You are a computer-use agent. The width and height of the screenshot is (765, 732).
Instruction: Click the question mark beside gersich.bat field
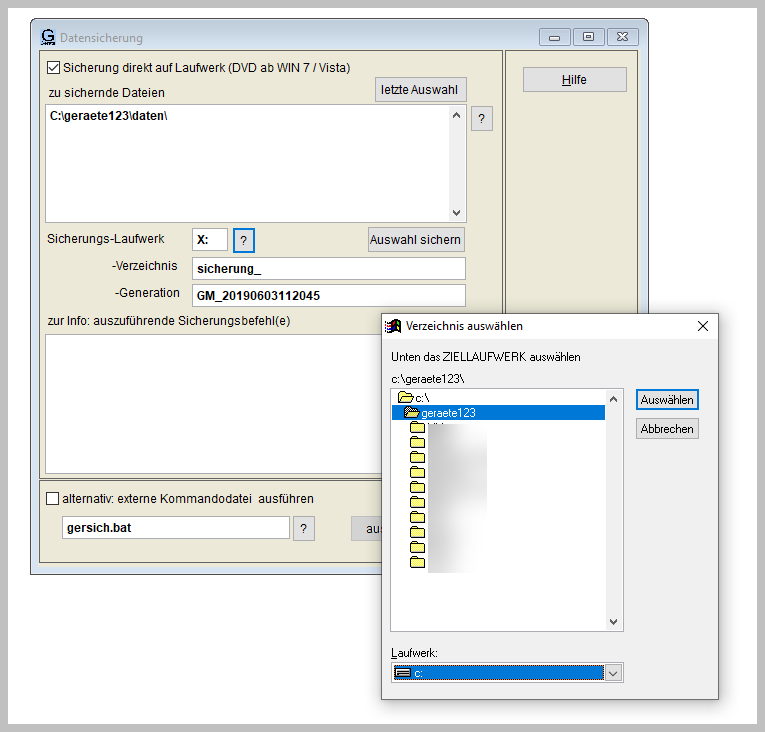[304, 528]
